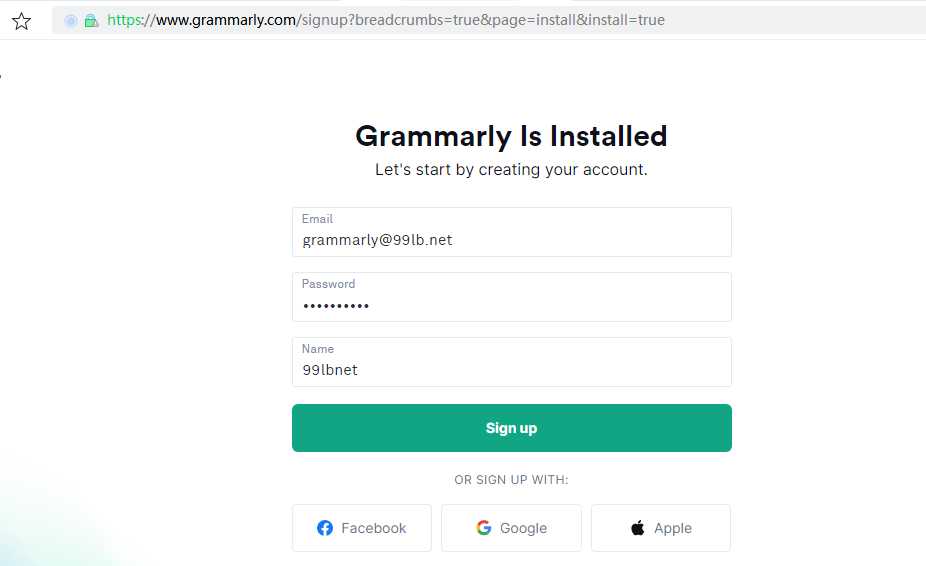The width and height of the screenshot is (926, 566).
Task: Click the www.grammarly.com domain in URL
Action: click(x=226, y=20)
